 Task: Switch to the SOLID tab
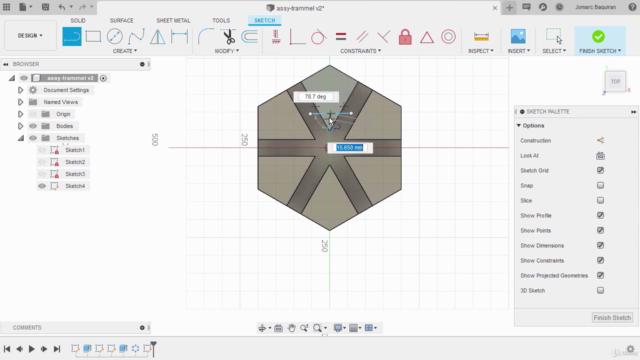(x=78, y=20)
